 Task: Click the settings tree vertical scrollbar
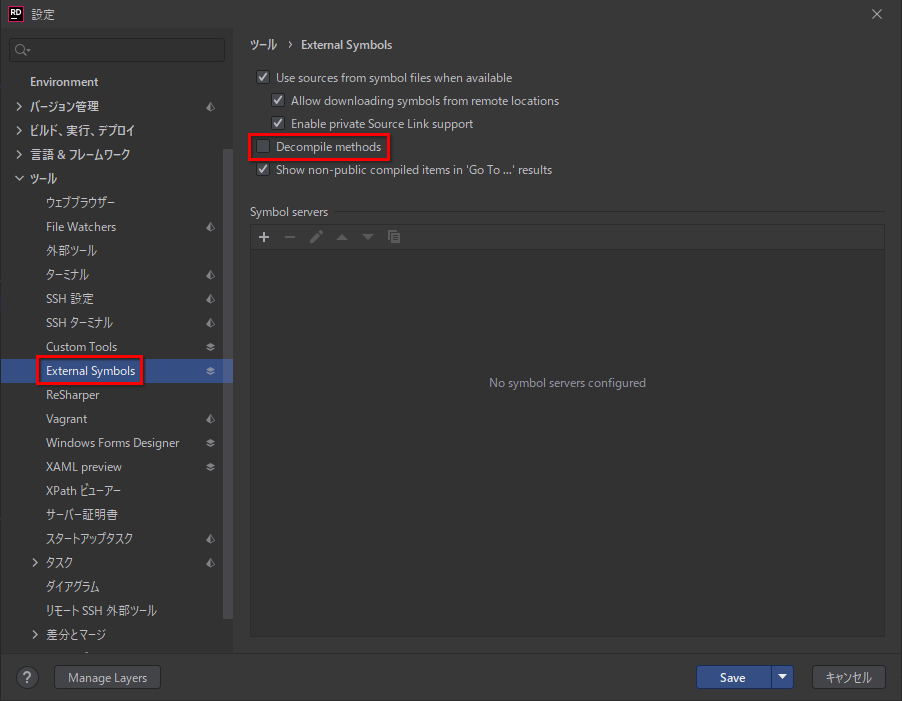coord(228,383)
